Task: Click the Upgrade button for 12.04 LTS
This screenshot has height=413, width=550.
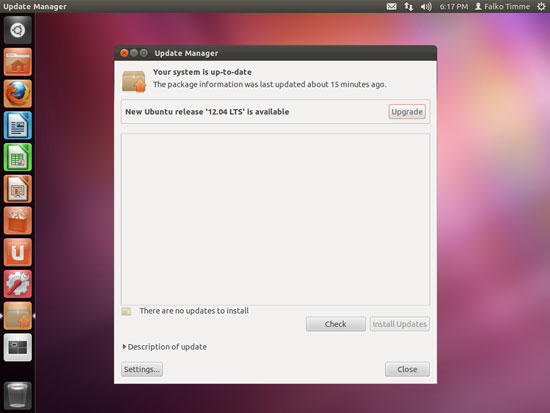Action: 407,112
